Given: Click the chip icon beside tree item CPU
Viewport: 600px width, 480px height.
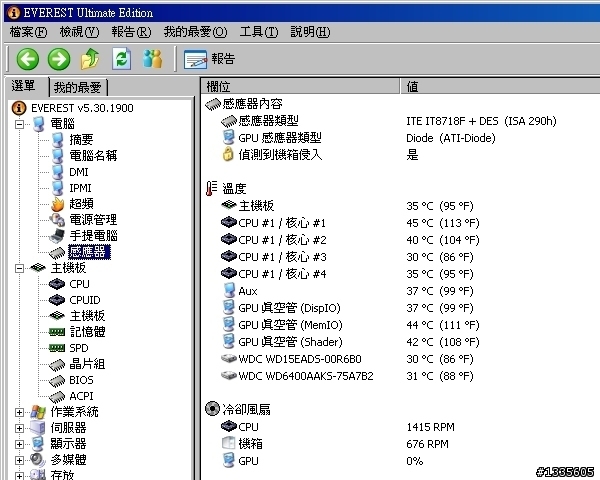Looking at the screenshot, I should [57, 284].
